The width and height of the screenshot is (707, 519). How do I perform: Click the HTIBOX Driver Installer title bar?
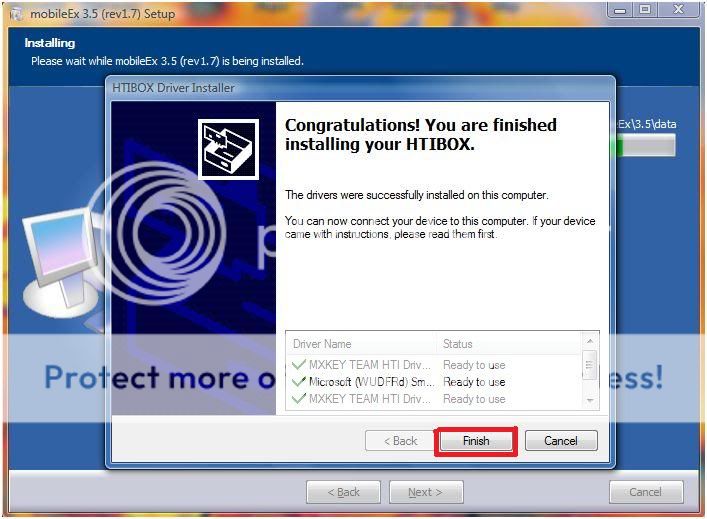click(361, 88)
